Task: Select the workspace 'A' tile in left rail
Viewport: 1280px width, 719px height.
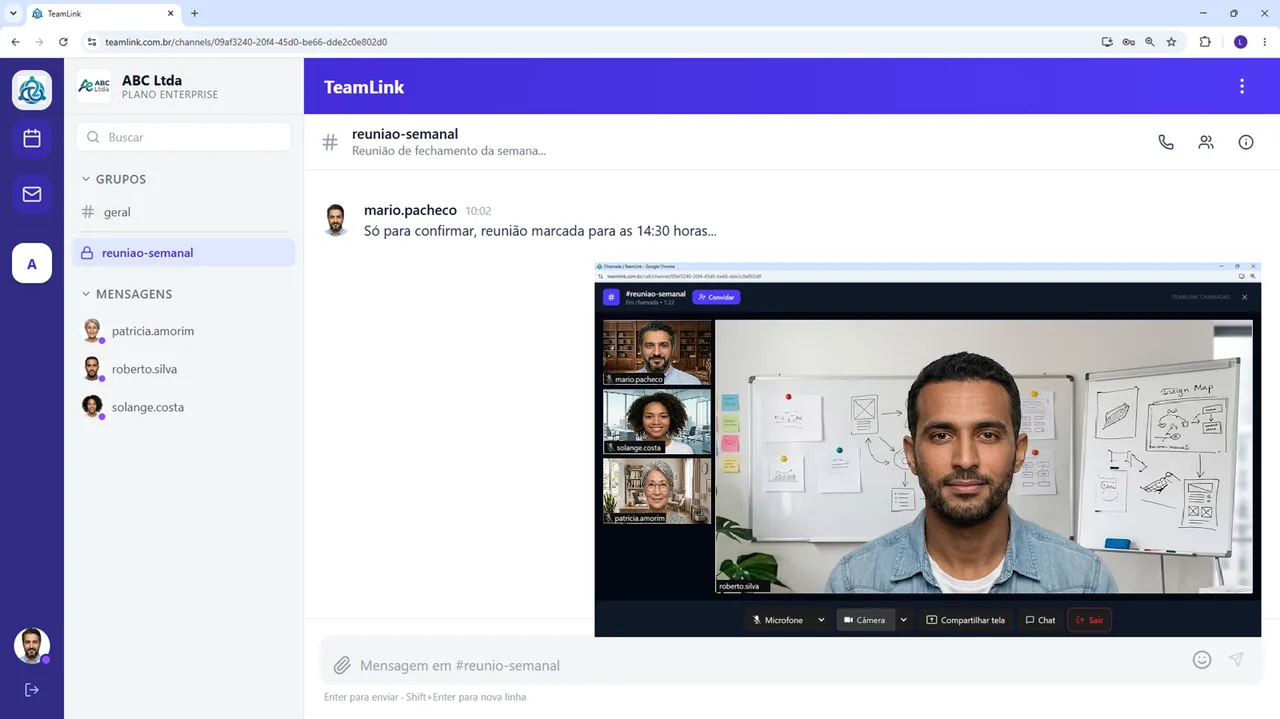Action: [32, 264]
